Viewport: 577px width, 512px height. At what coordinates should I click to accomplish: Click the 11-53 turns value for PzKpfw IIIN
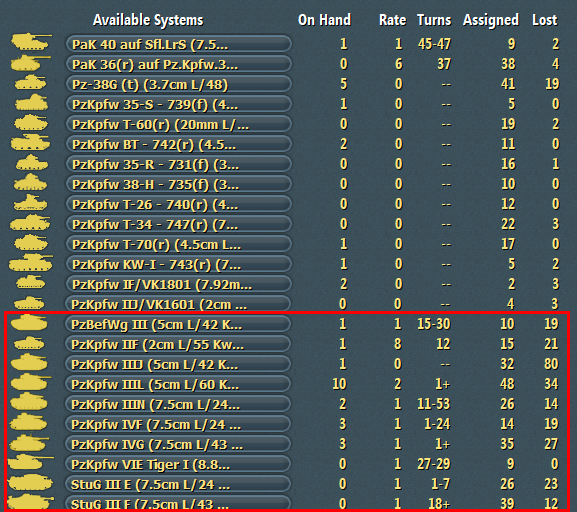pyautogui.click(x=434, y=404)
